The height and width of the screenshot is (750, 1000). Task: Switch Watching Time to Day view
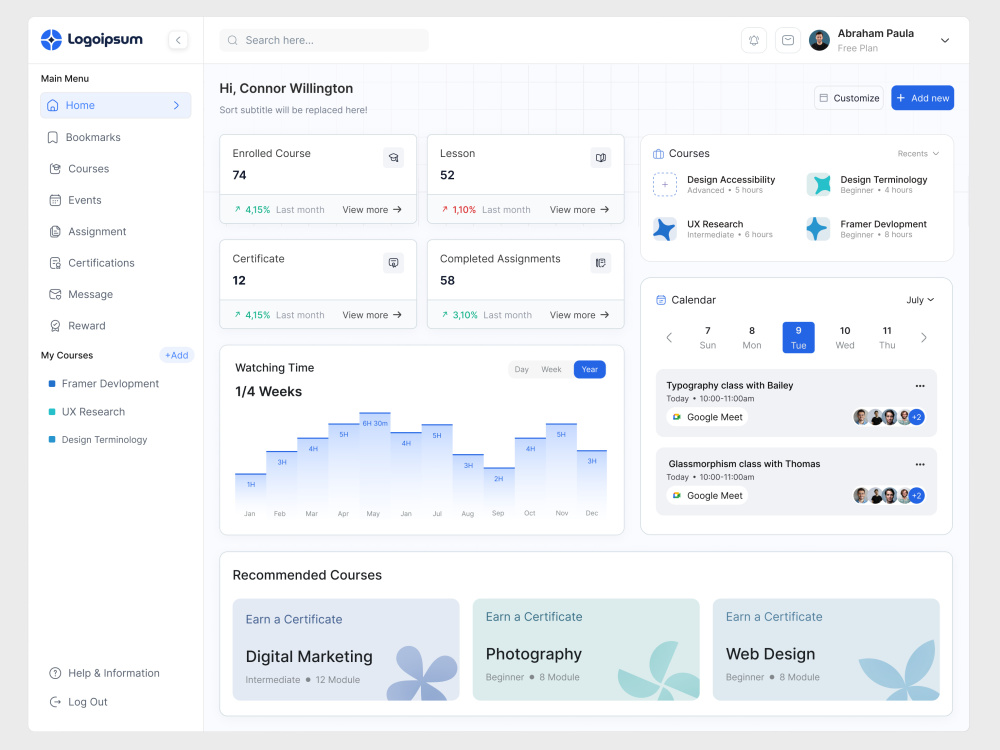(522, 369)
